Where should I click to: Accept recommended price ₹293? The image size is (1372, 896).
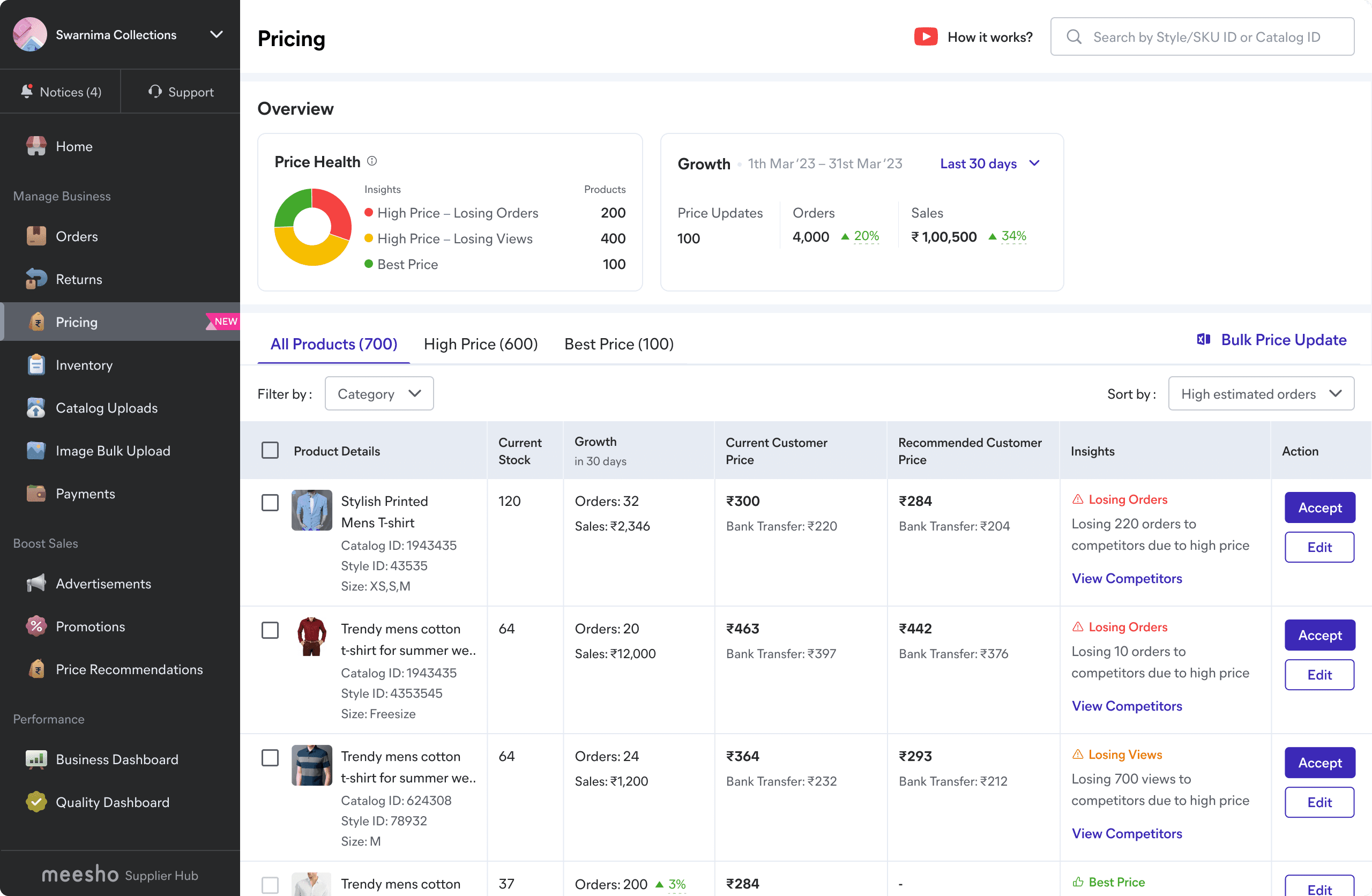point(1319,762)
